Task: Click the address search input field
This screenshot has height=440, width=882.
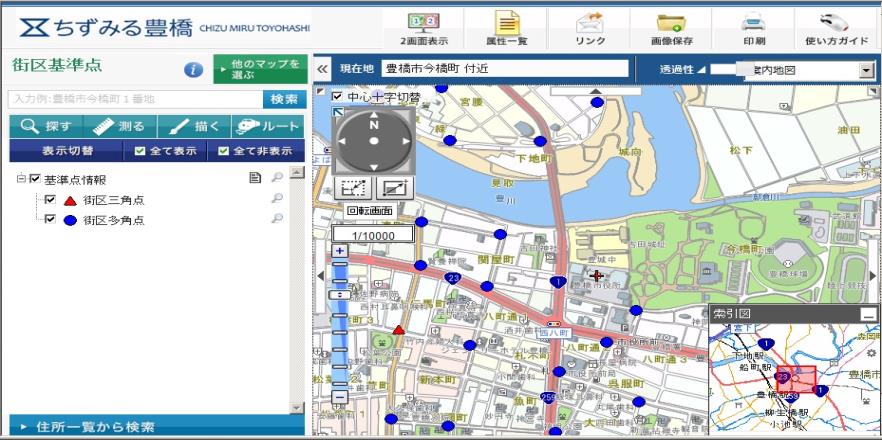Action: 134,99
